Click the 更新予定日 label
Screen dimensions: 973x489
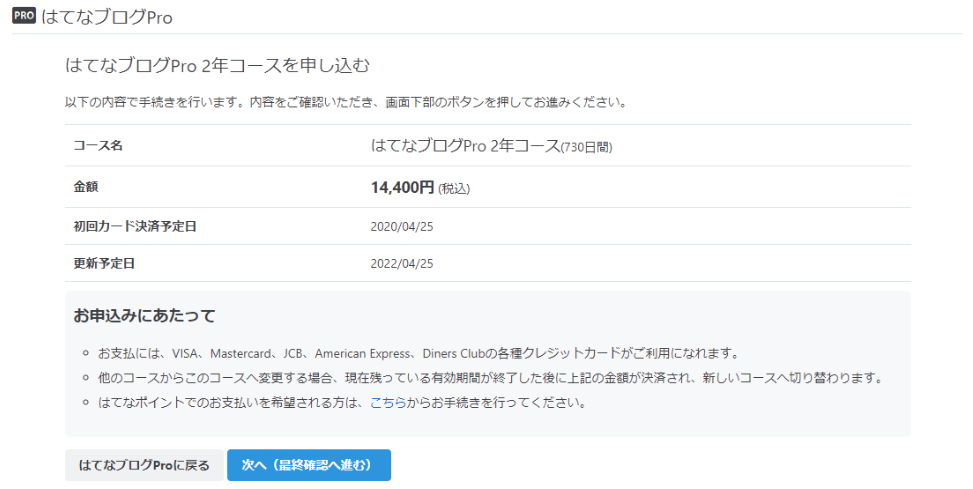coord(104,263)
